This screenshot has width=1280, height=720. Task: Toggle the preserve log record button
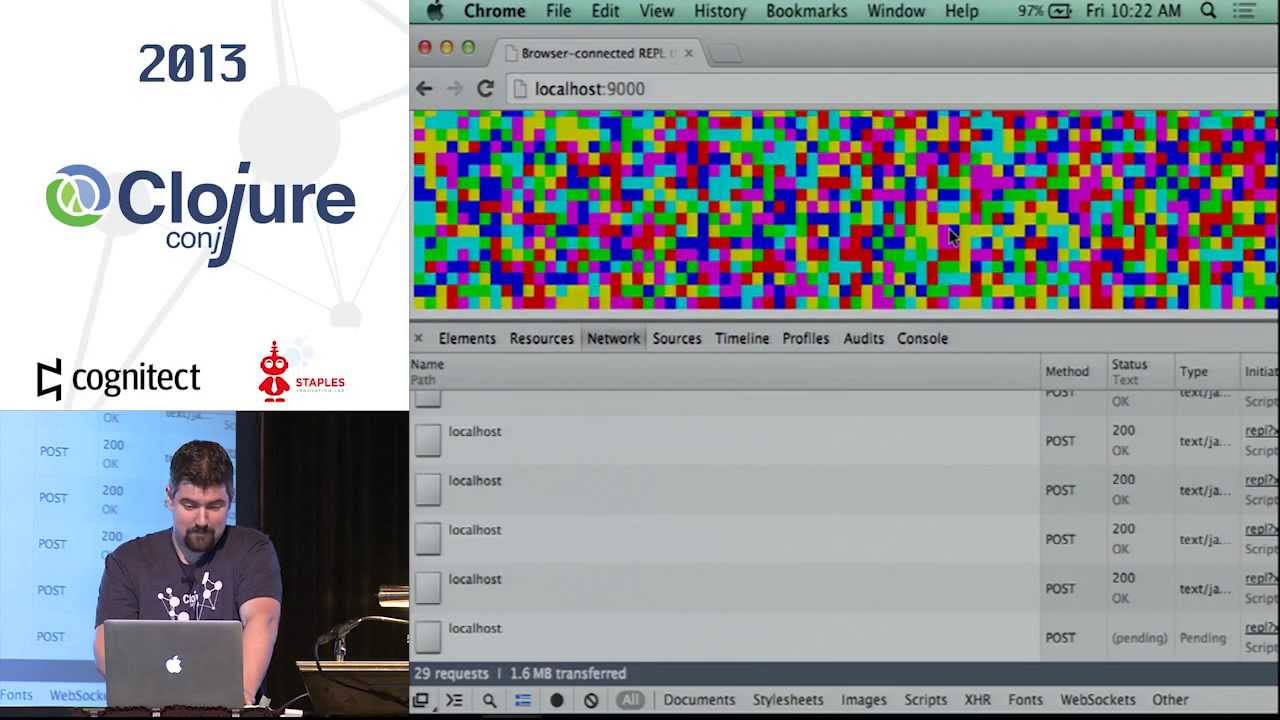(x=556, y=700)
